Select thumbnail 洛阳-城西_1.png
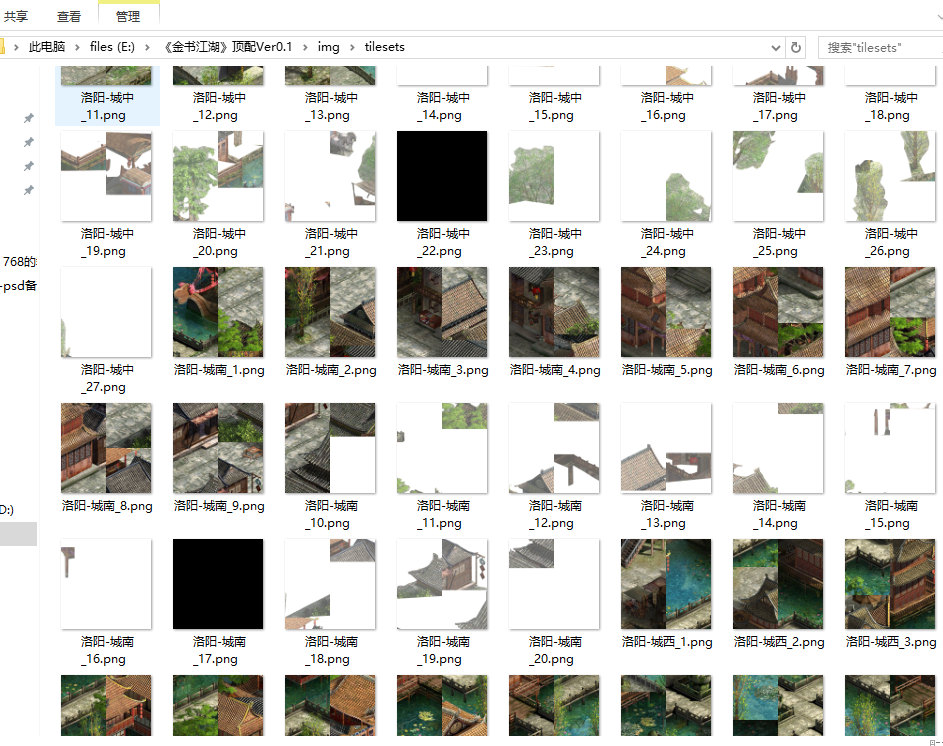Viewport: 943px width, 746px height. [666, 584]
